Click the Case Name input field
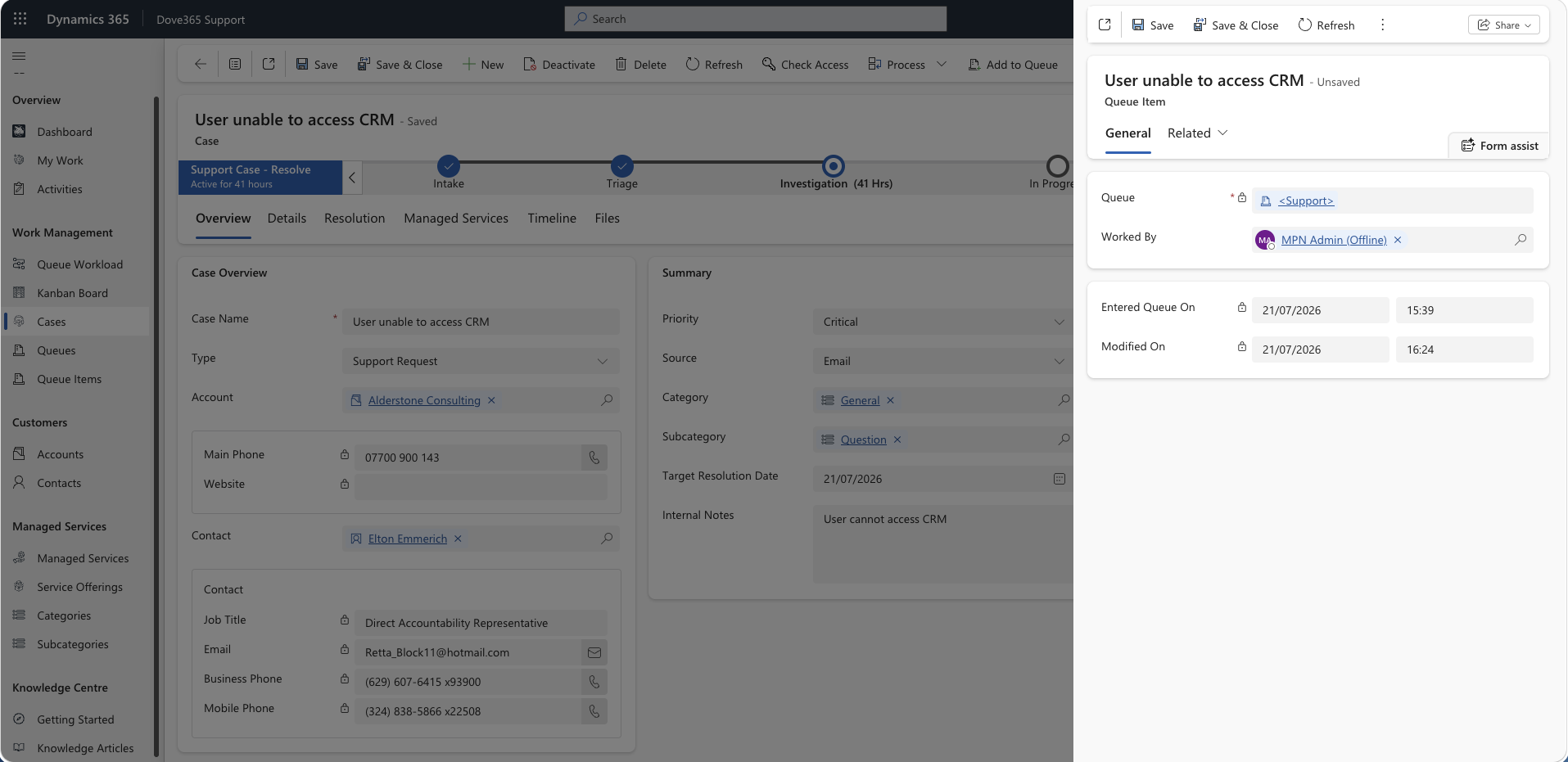Screen dimensions: 1568x762 tap(481, 322)
